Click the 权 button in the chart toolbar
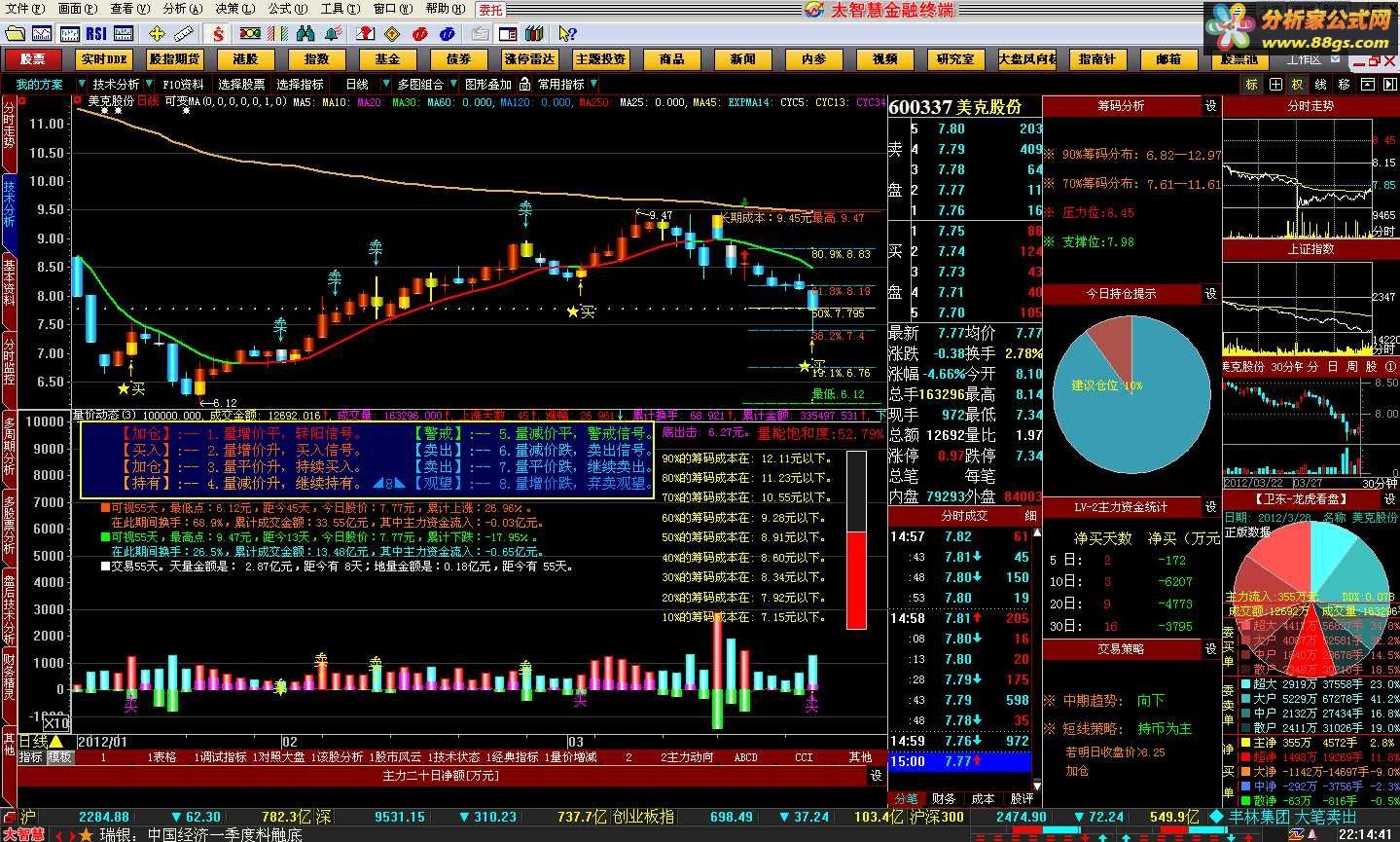 click(1298, 85)
